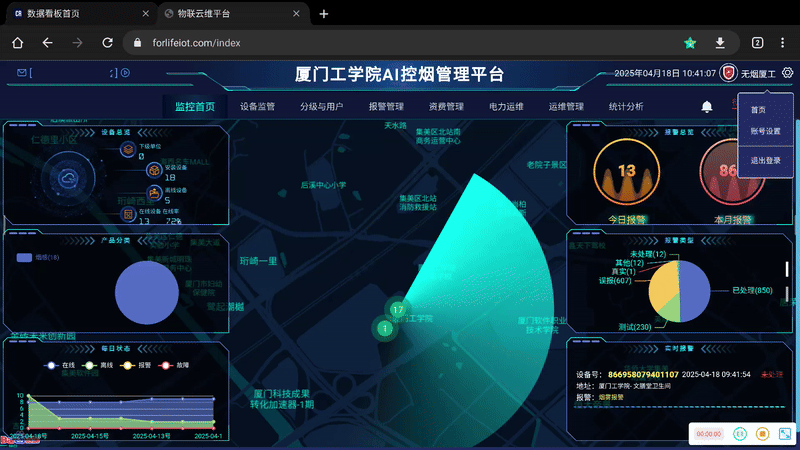Navigate forward in the browser
This screenshot has width=800, height=450.
coord(77,43)
